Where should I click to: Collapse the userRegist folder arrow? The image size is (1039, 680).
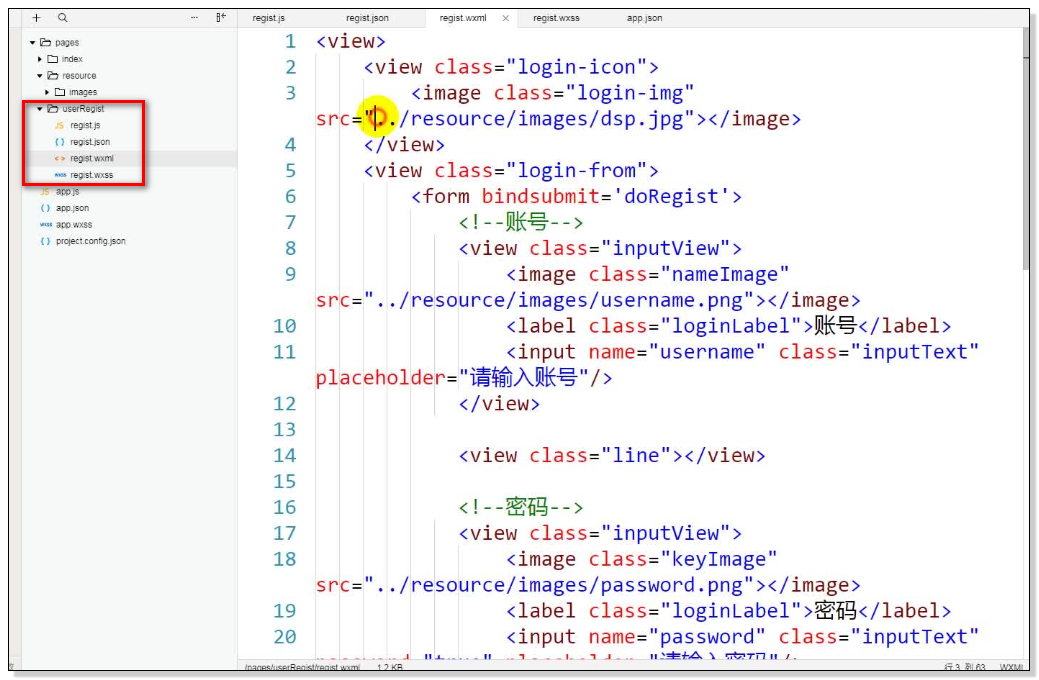click(x=40, y=109)
